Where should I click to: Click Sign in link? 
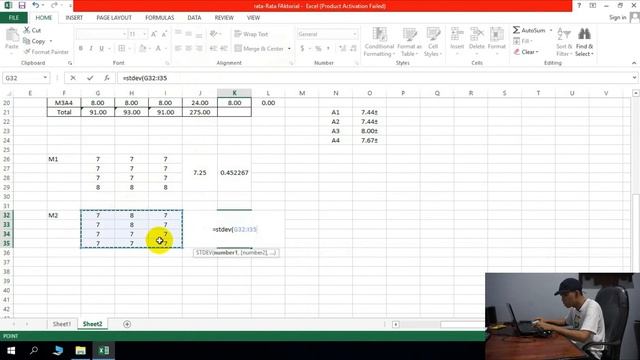pyautogui.click(x=618, y=17)
